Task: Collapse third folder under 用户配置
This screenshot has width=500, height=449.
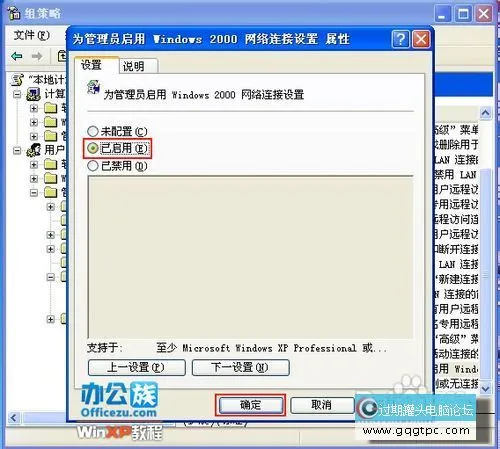Action: 34,192
